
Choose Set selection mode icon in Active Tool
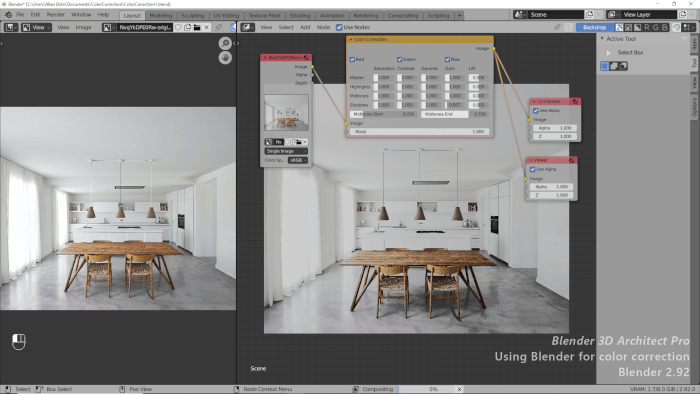click(605, 66)
